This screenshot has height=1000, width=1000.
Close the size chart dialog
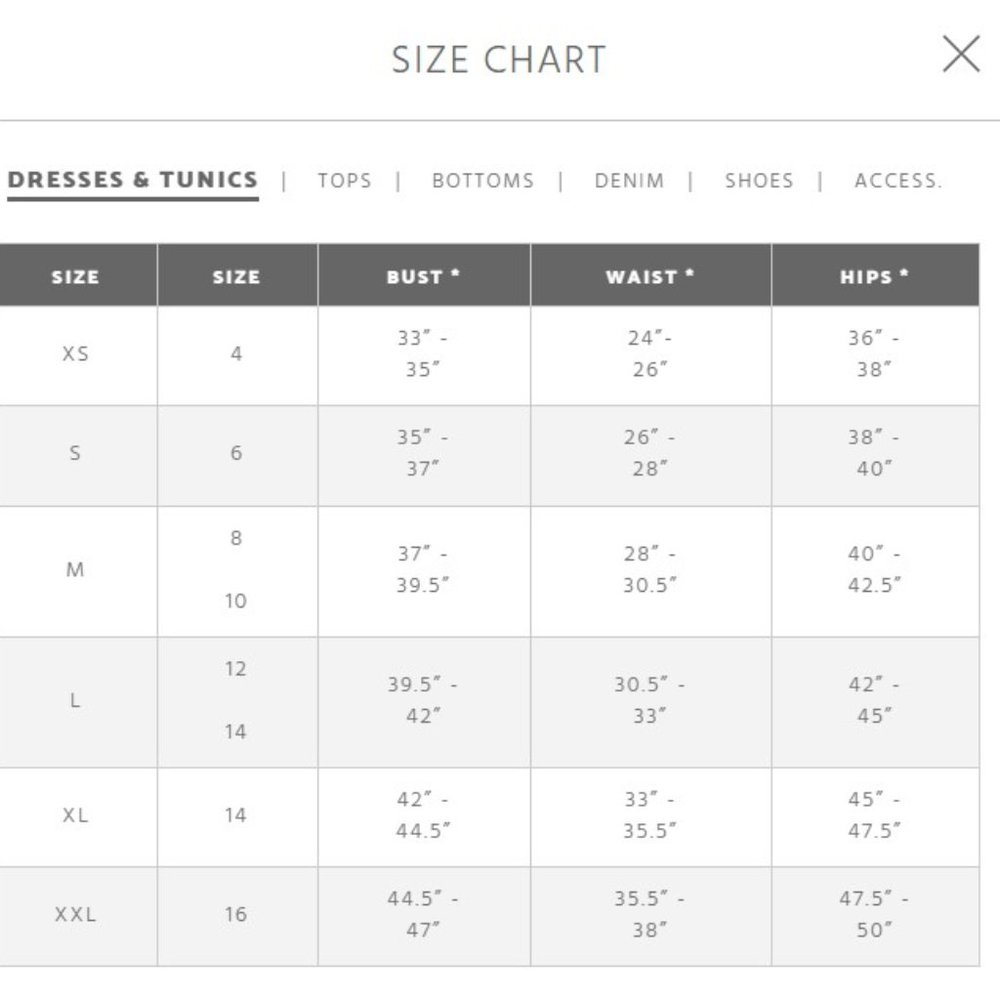pyautogui.click(x=960, y=54)
